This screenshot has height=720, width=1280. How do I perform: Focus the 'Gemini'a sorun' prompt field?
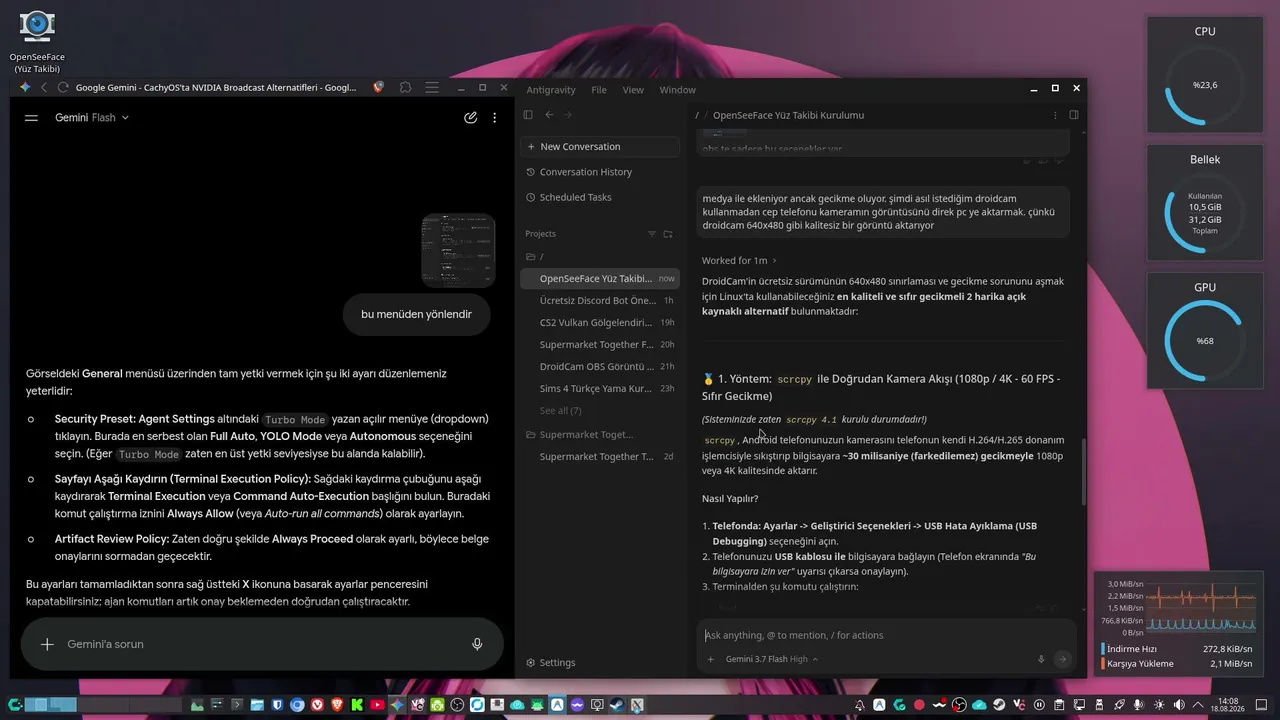pyautogui.click(x=260, y=644)
